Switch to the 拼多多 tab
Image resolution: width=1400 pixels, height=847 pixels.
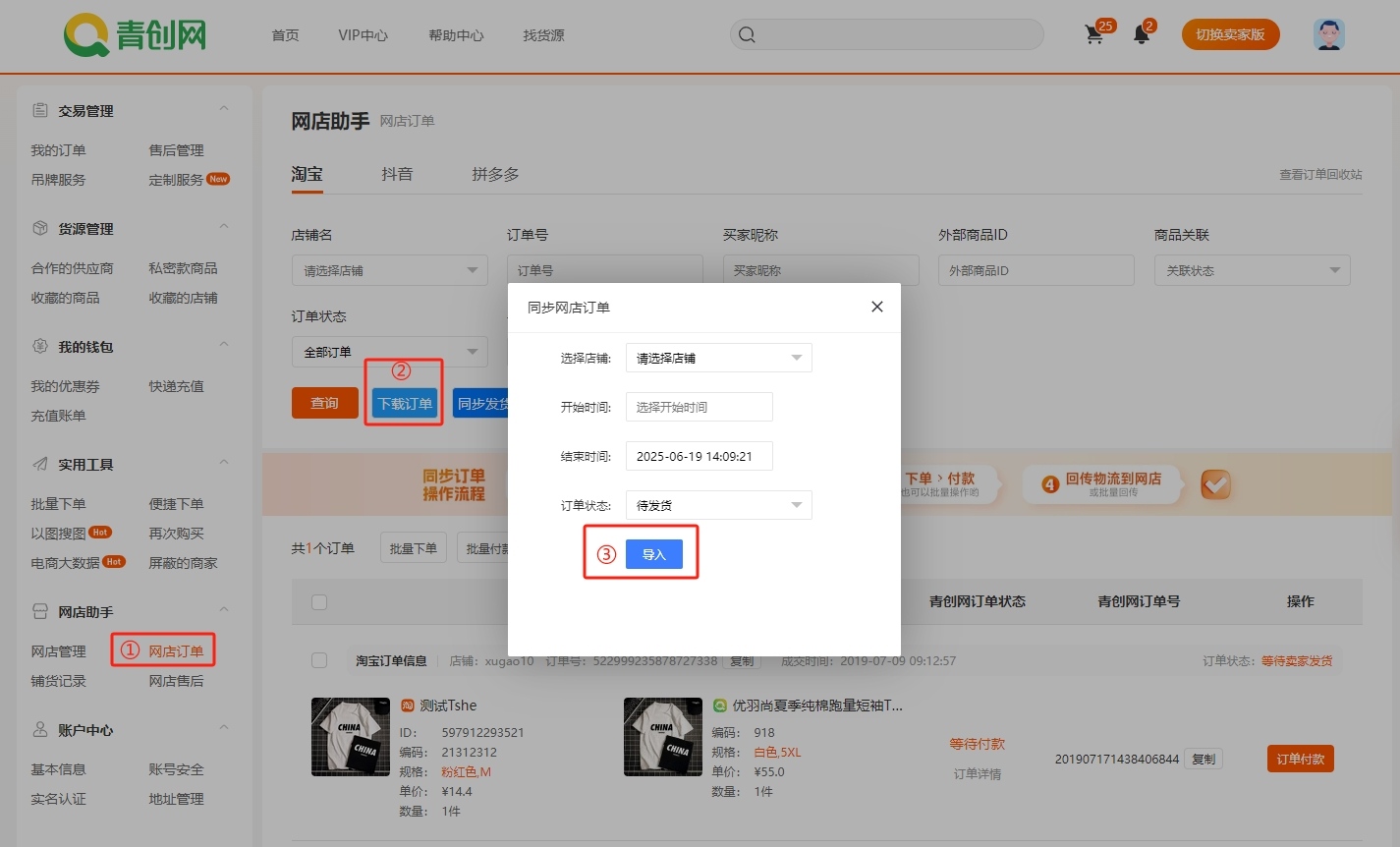tap(495, 174)
